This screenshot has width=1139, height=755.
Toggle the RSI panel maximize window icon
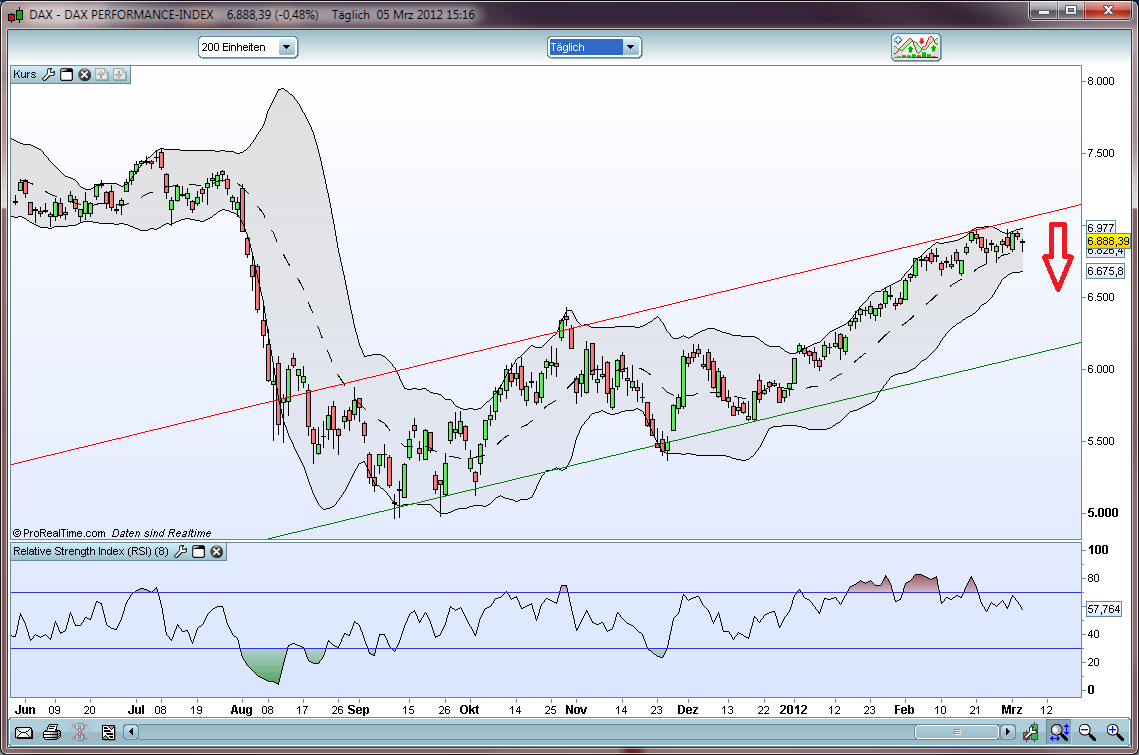tap(198, 551)
